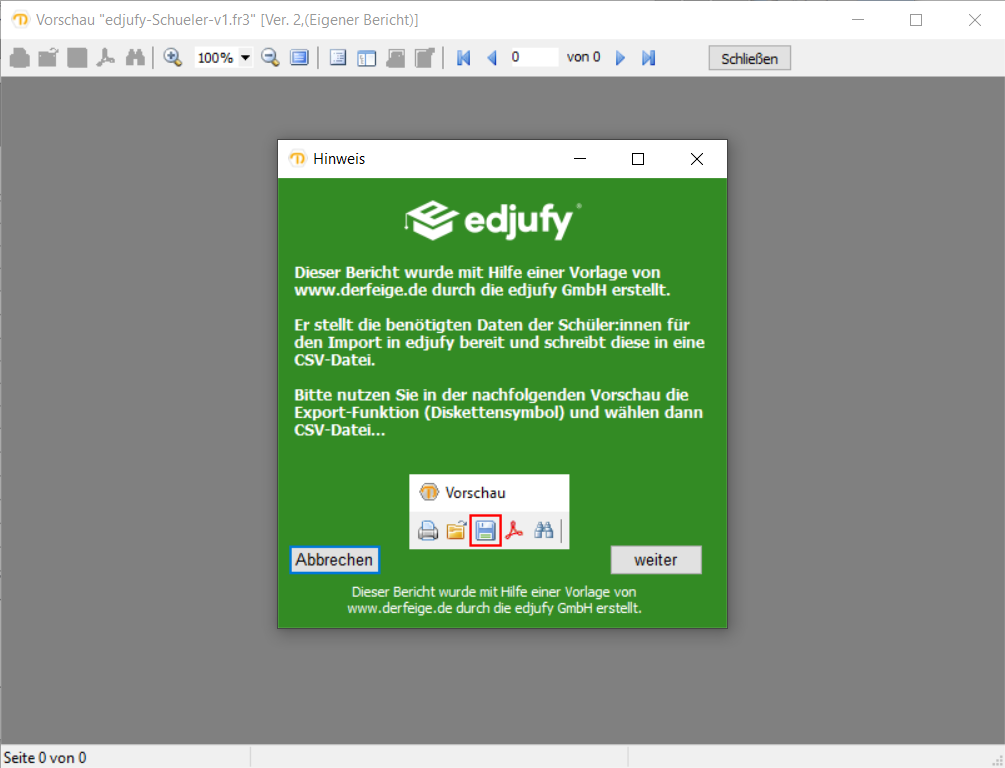The width and height of the screenshot is (1005, 768).
Task: Click the page number input field
Action: 532,58
